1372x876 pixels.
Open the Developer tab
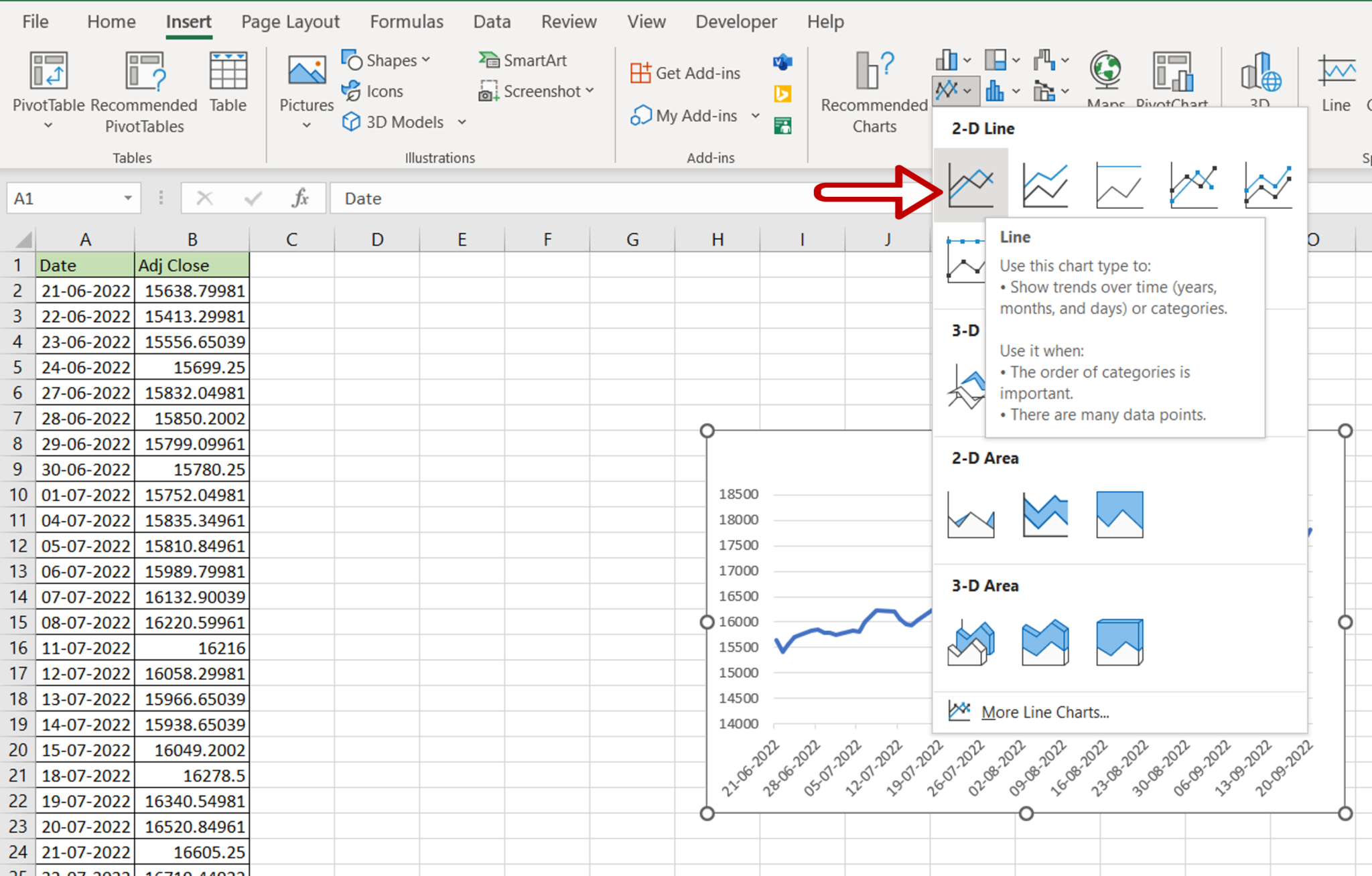pyautogui.click(x=736, y=21)
